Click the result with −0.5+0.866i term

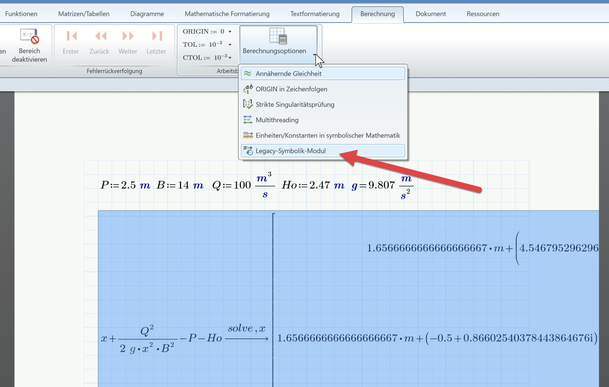point(437,338)
